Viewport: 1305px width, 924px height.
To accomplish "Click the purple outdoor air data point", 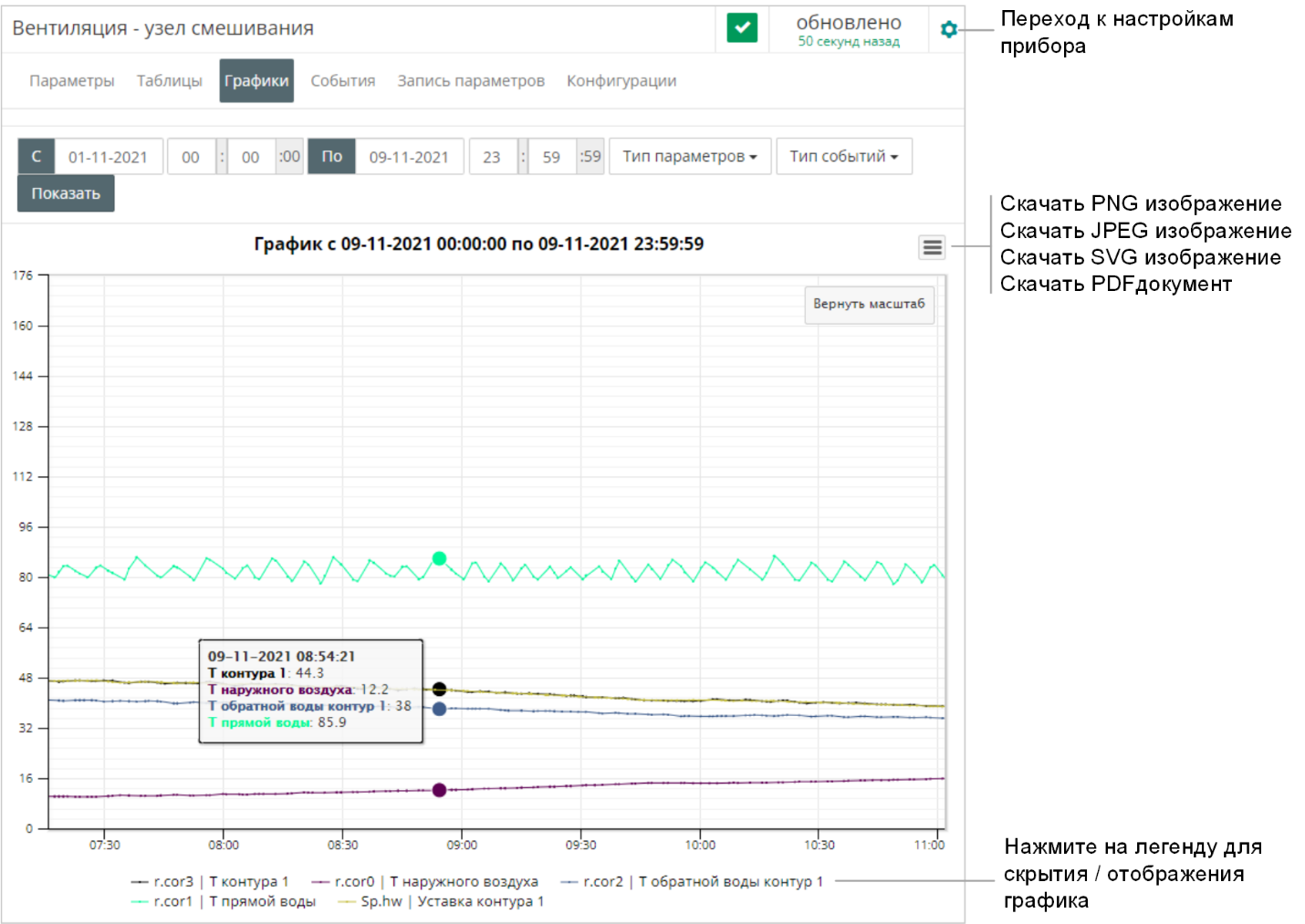I will click(x=439, y=790).
